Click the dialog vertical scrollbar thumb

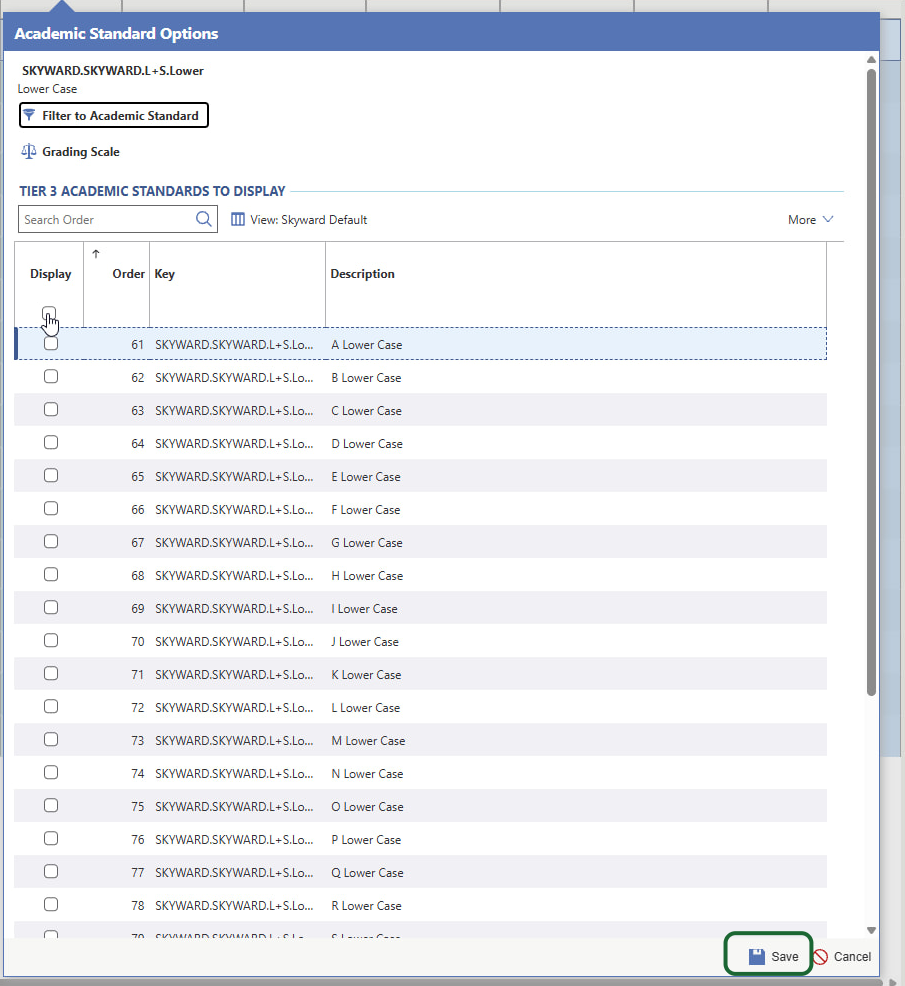871,382
